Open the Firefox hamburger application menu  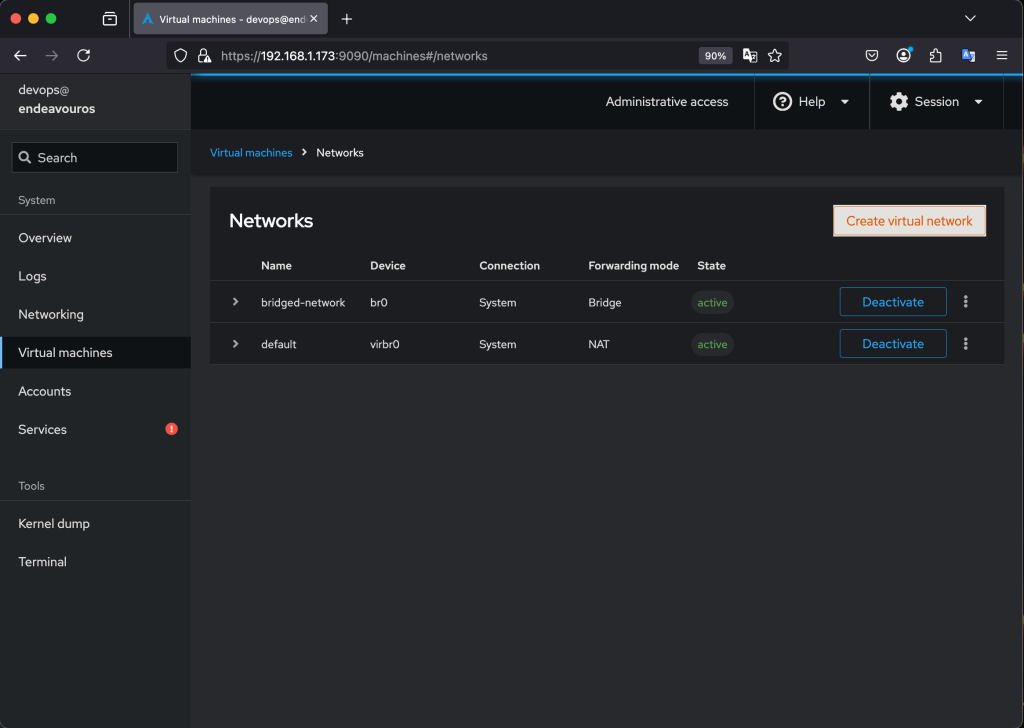point(1001,56)
